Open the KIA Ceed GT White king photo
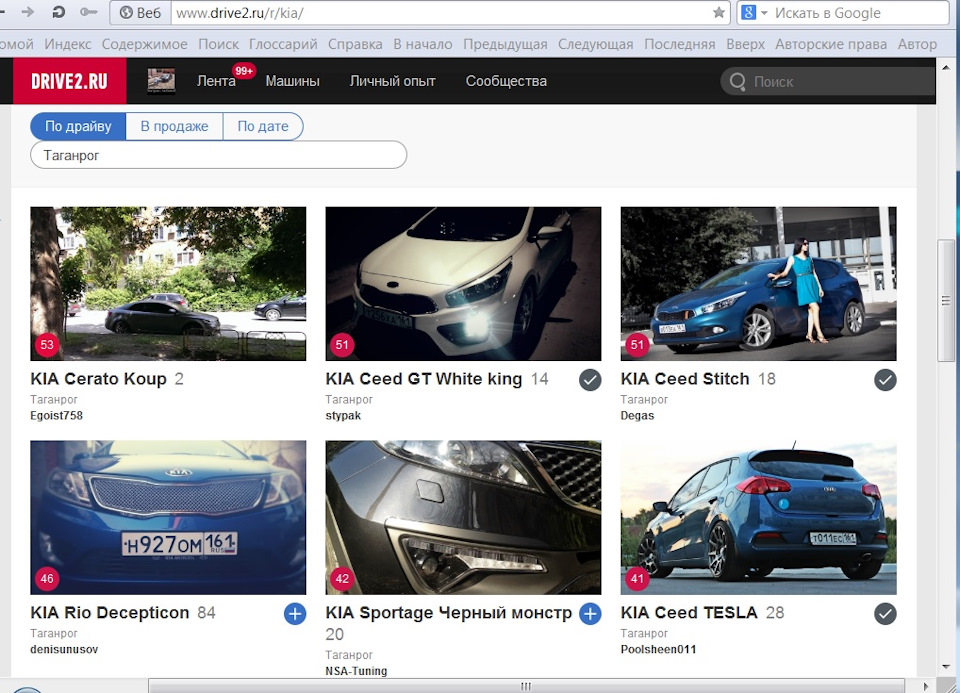The height and width of the screenshot is (693, 960). (463, 283)
